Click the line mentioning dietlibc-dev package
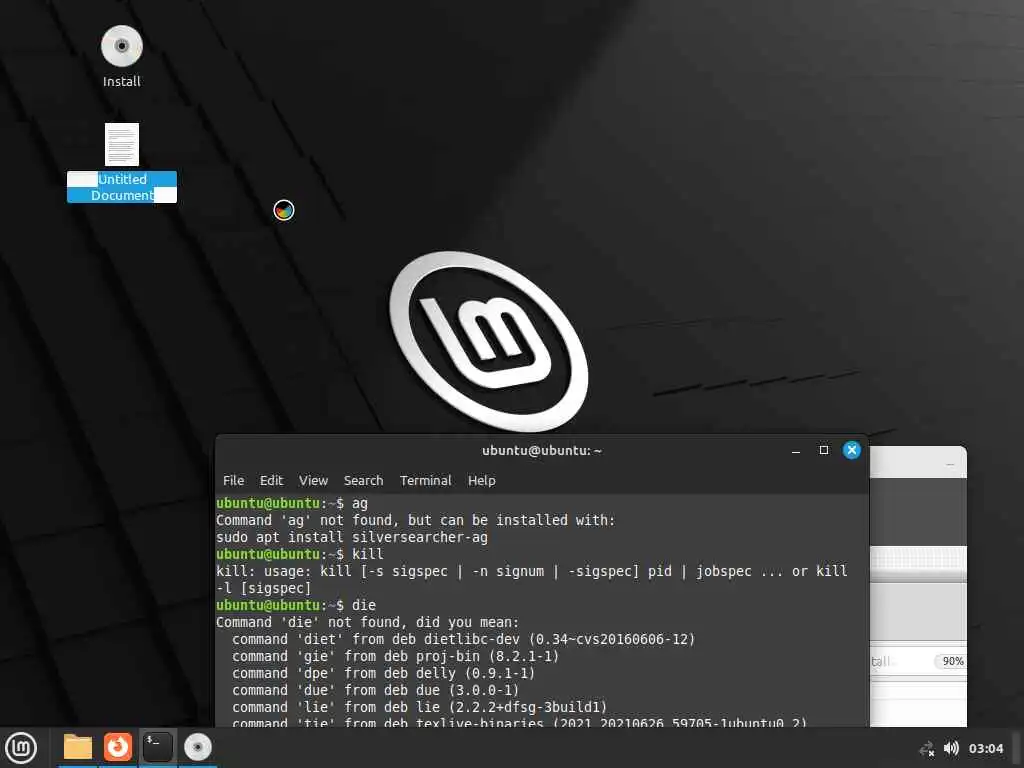This screenshot has height=768, width=1024. (464, 639)
